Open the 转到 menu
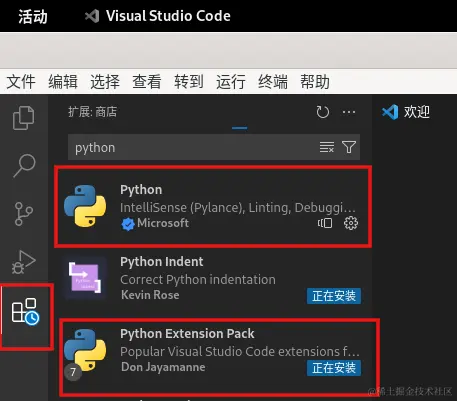 (189, 82)
